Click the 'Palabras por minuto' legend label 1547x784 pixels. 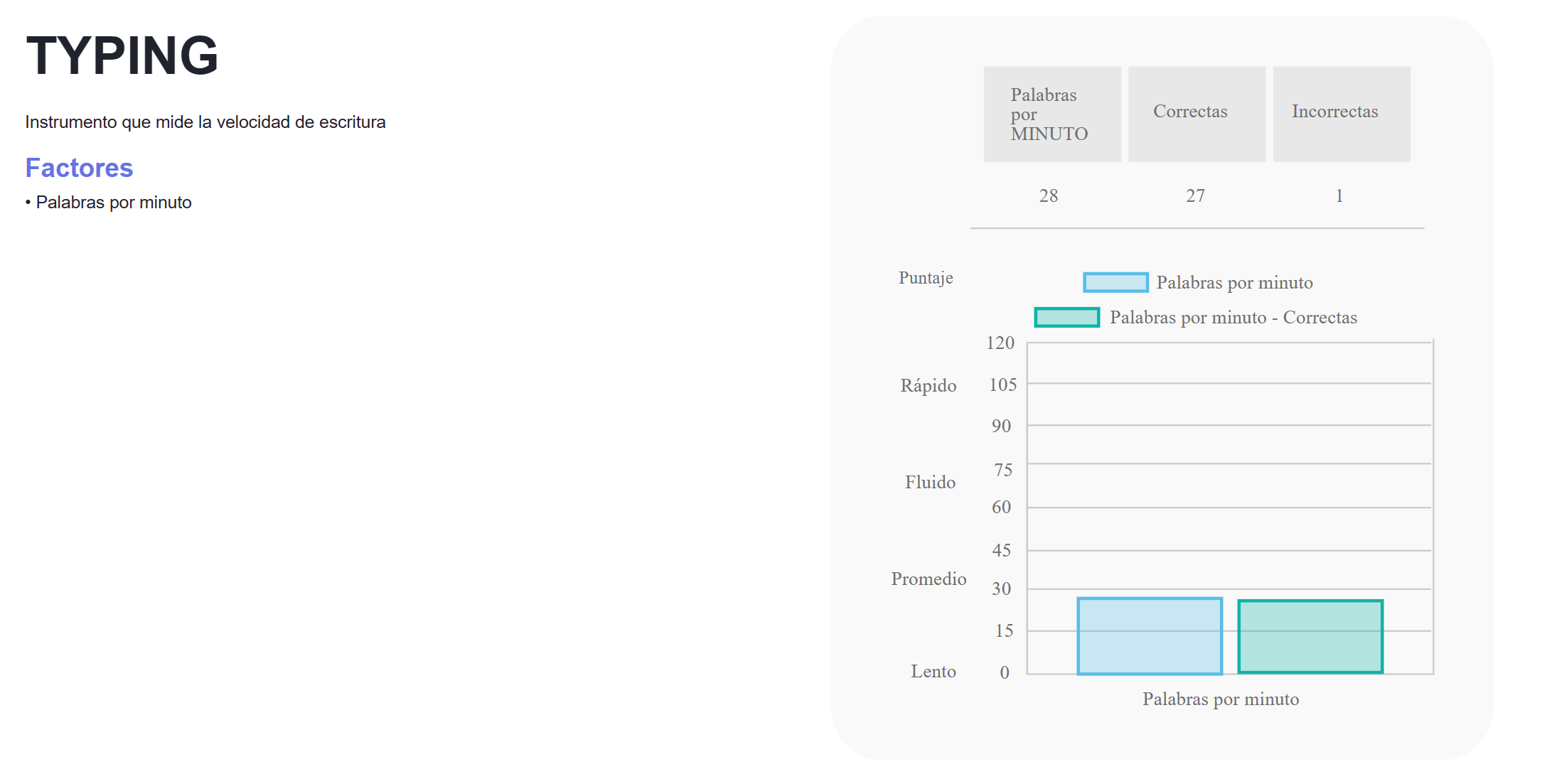tap(1234, 283)
